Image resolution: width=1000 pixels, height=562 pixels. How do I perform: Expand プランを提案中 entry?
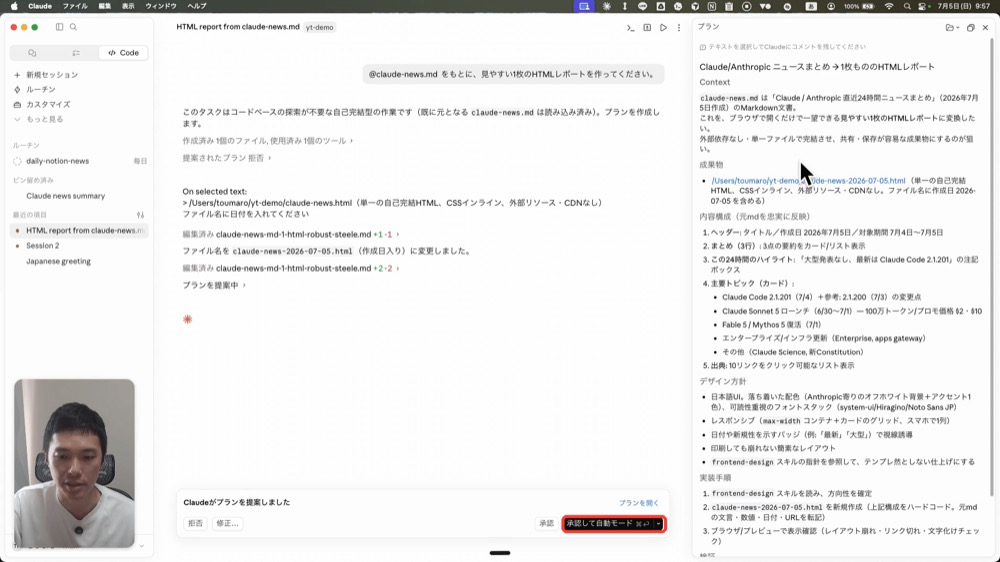tap(214, 285)
